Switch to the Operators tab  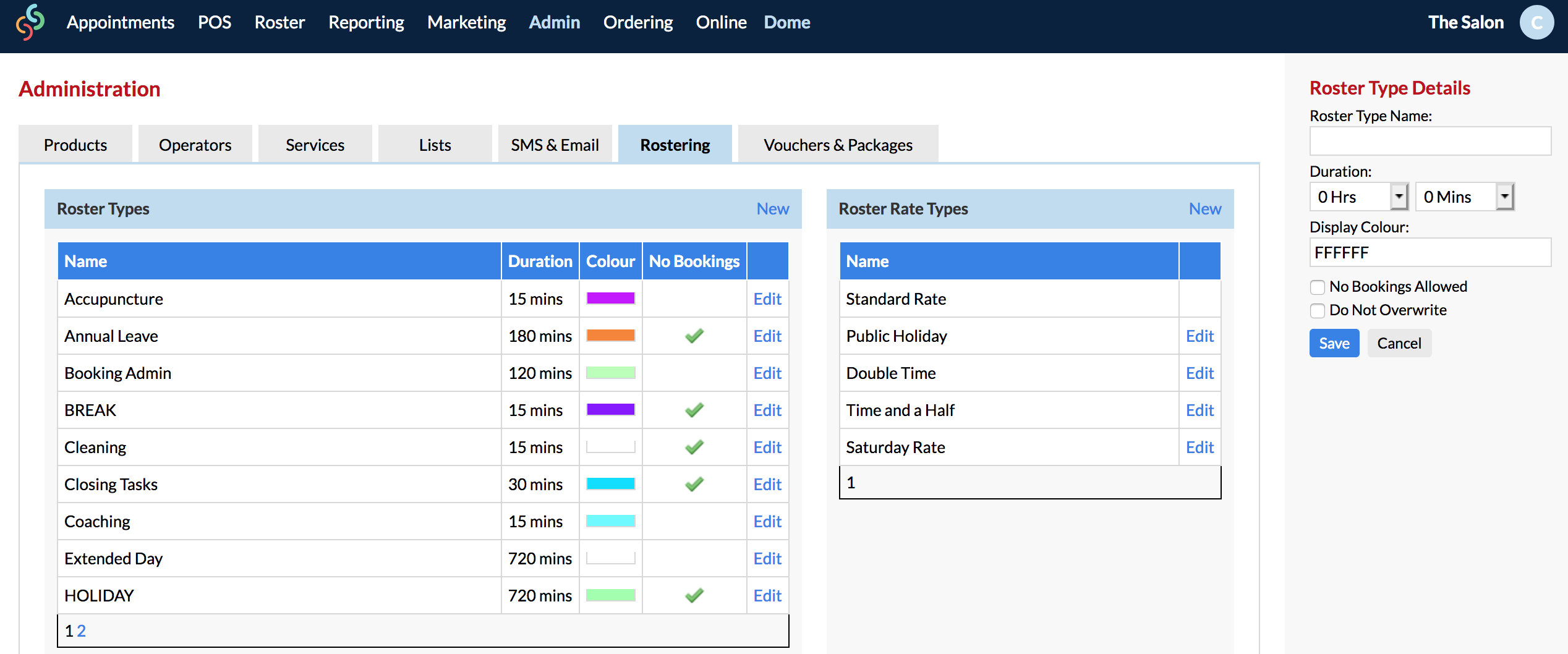(x=195, y=144)
